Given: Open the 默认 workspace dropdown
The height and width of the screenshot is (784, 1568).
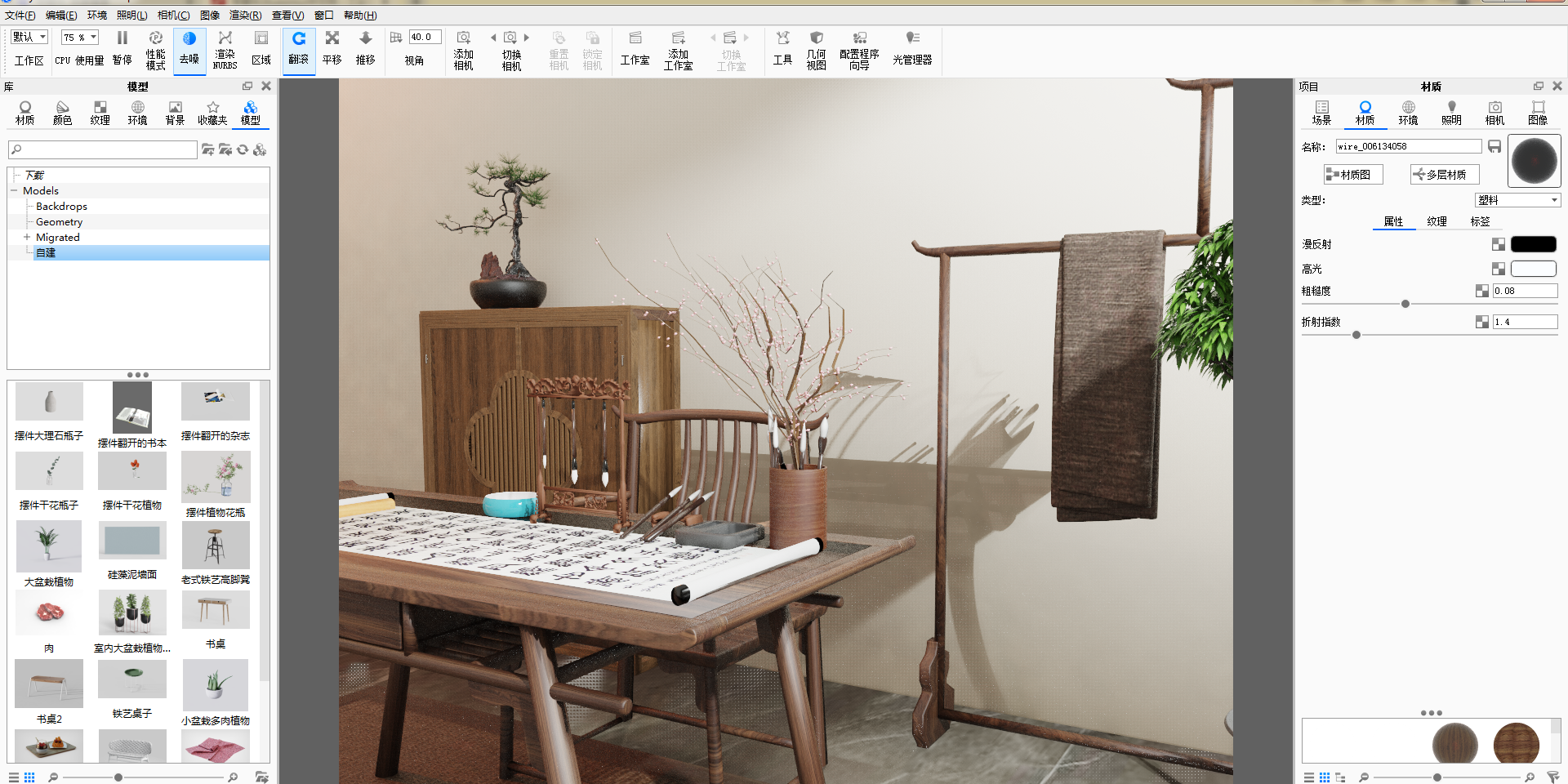Looking at the screenshot, I should [30, 37].
